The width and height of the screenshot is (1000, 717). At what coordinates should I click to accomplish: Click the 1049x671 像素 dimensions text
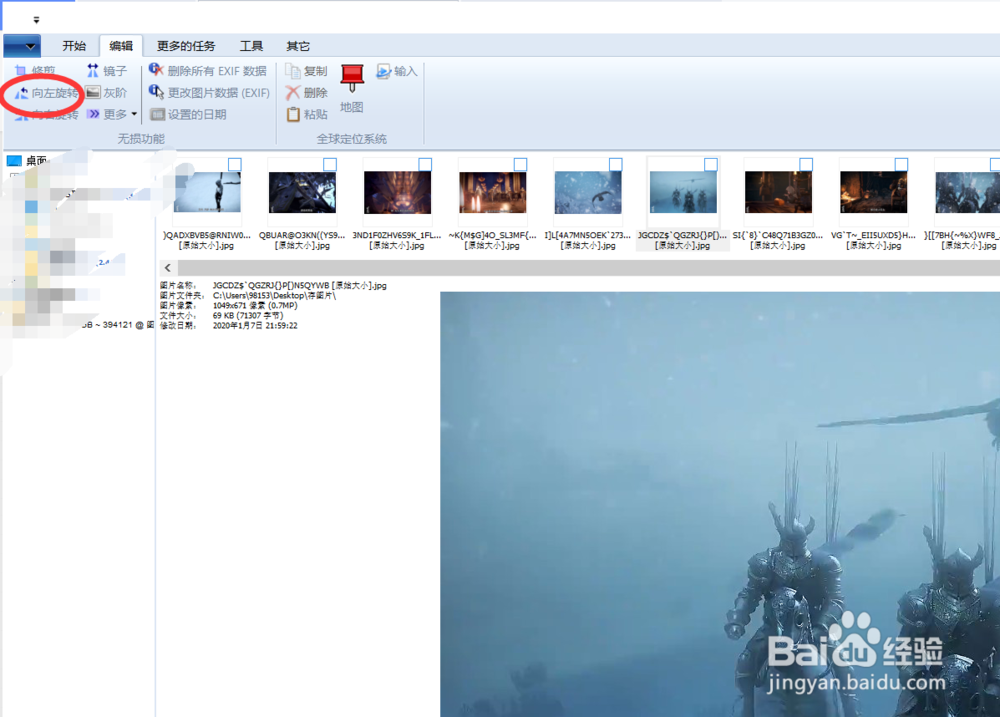tap(255, 306)
